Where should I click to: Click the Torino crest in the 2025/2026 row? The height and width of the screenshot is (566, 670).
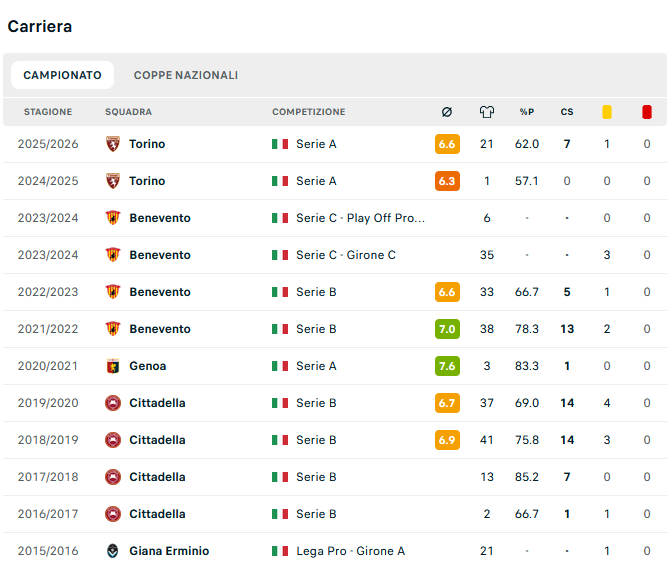[x=113, y=144]
